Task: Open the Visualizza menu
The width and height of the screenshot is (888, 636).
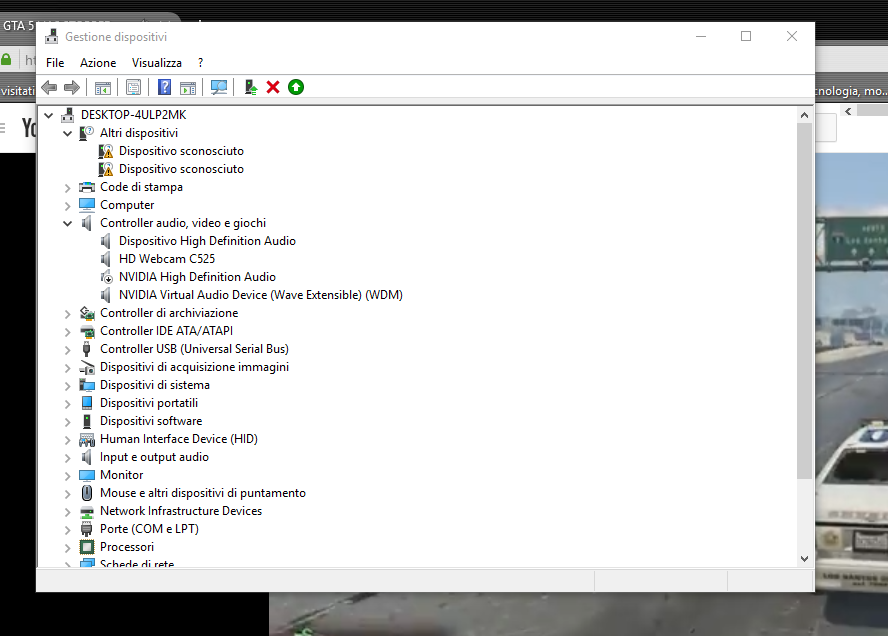Action: coord(157,63)
